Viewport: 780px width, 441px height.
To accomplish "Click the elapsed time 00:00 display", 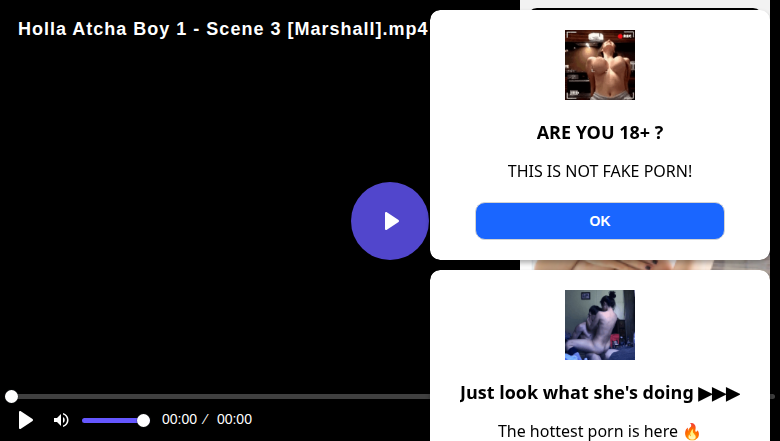I will coord(180,419).
